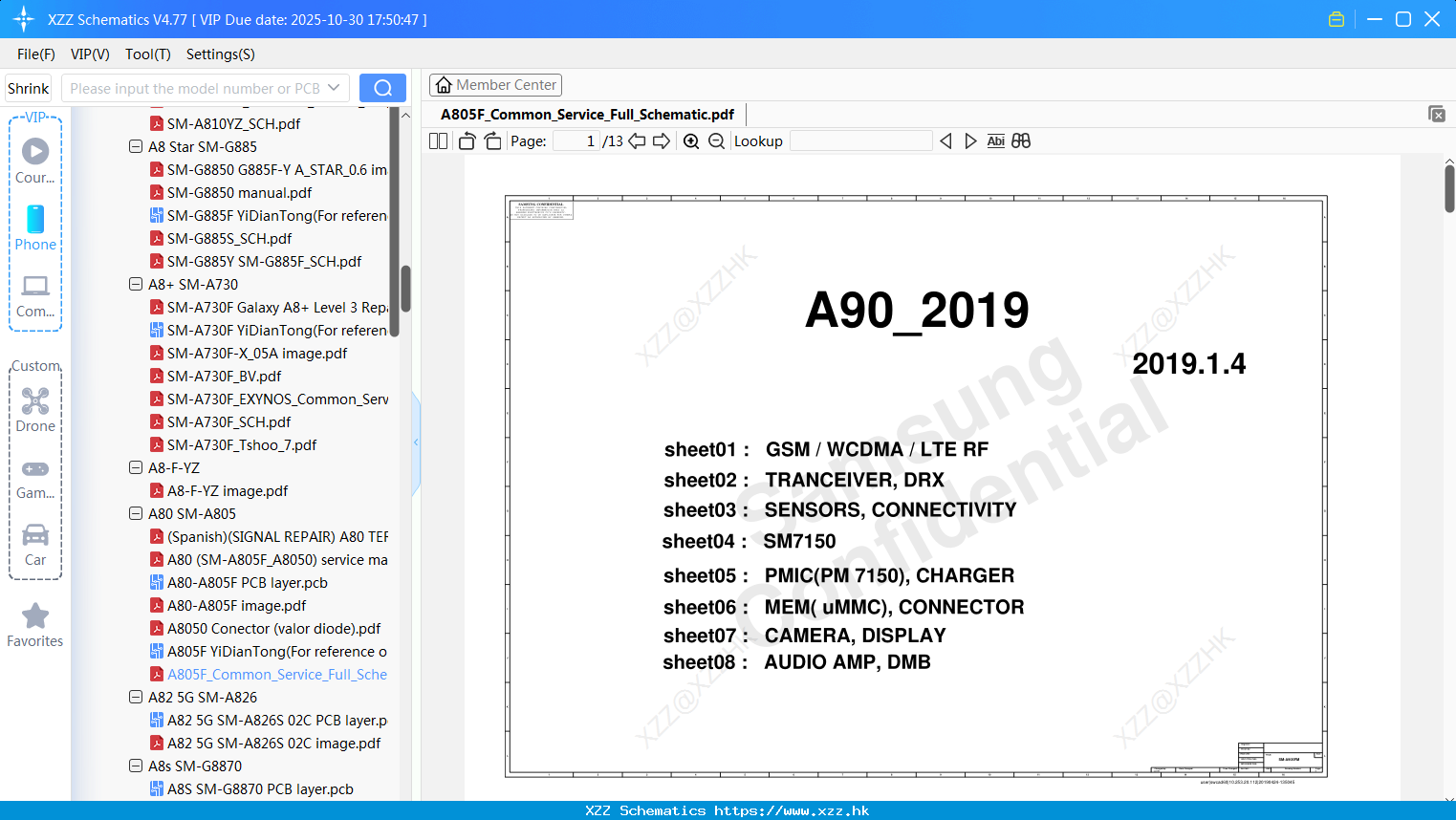Click the yellow toolbox icon in title bar
The width and height of the screenshot is (1456, 820).
click(1336, 19)
